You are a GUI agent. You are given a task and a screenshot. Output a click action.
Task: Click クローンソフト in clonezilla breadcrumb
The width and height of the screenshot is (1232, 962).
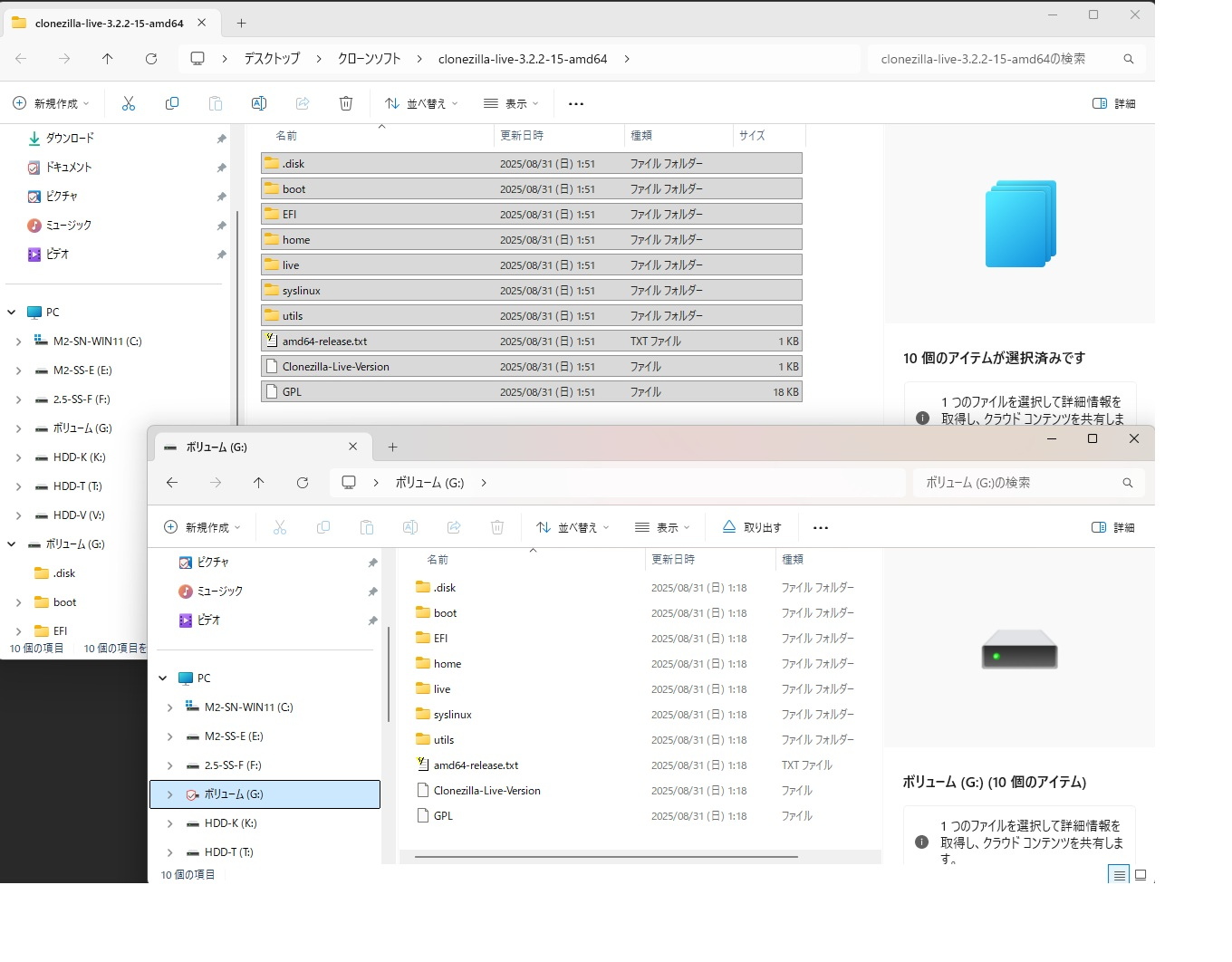(x=370, y=59)
